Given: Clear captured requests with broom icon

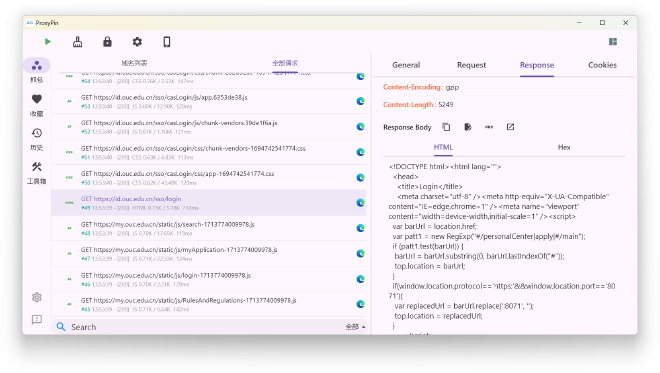Looking at the screenshot, I should pos(77,42).
